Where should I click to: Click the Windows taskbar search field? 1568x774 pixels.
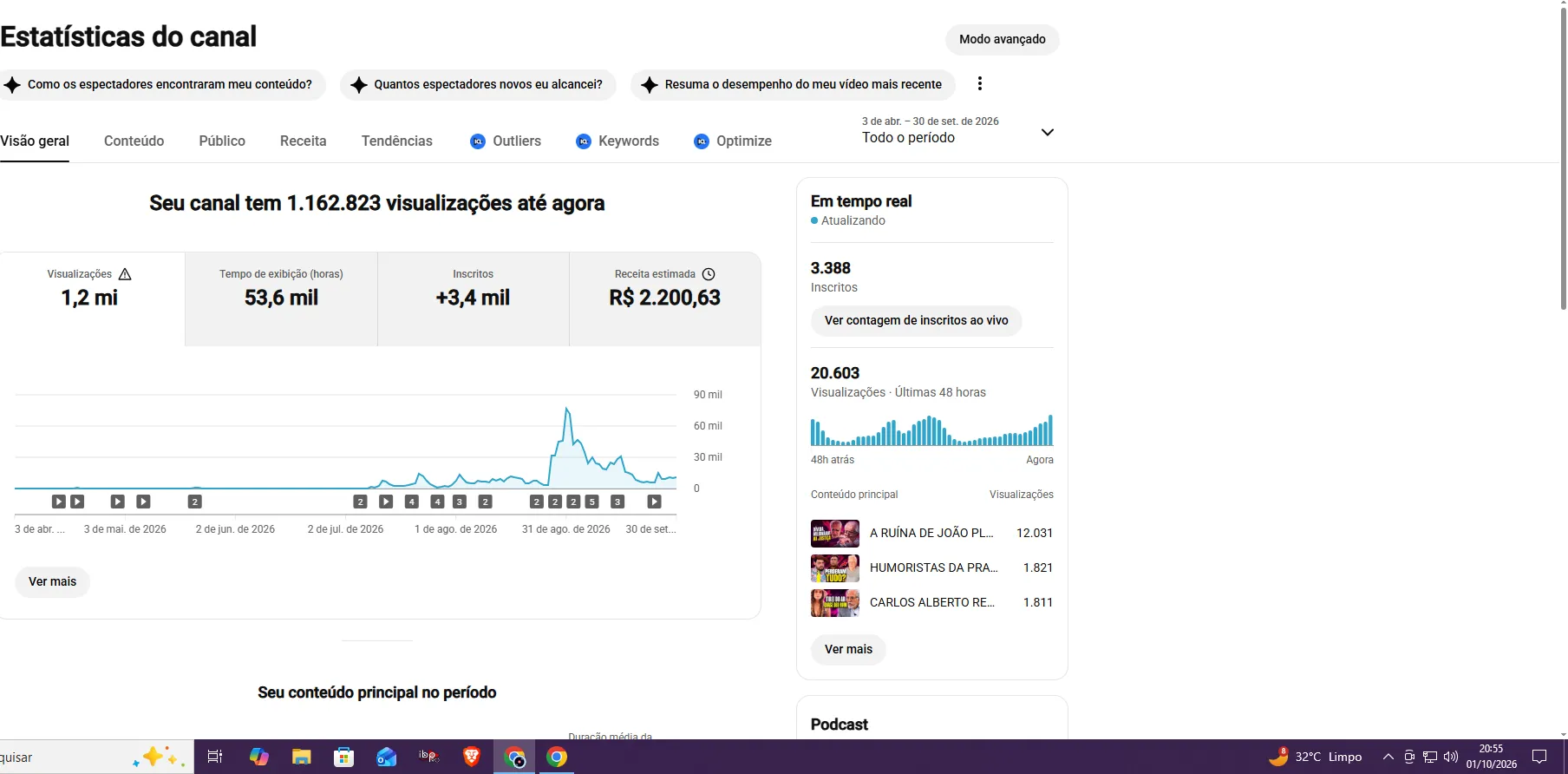(x=95, y=757)
